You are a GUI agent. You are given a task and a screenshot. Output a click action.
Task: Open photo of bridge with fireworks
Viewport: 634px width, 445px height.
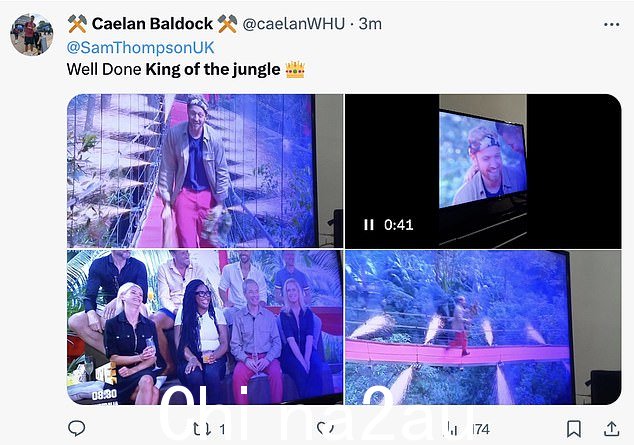[483, 327]
